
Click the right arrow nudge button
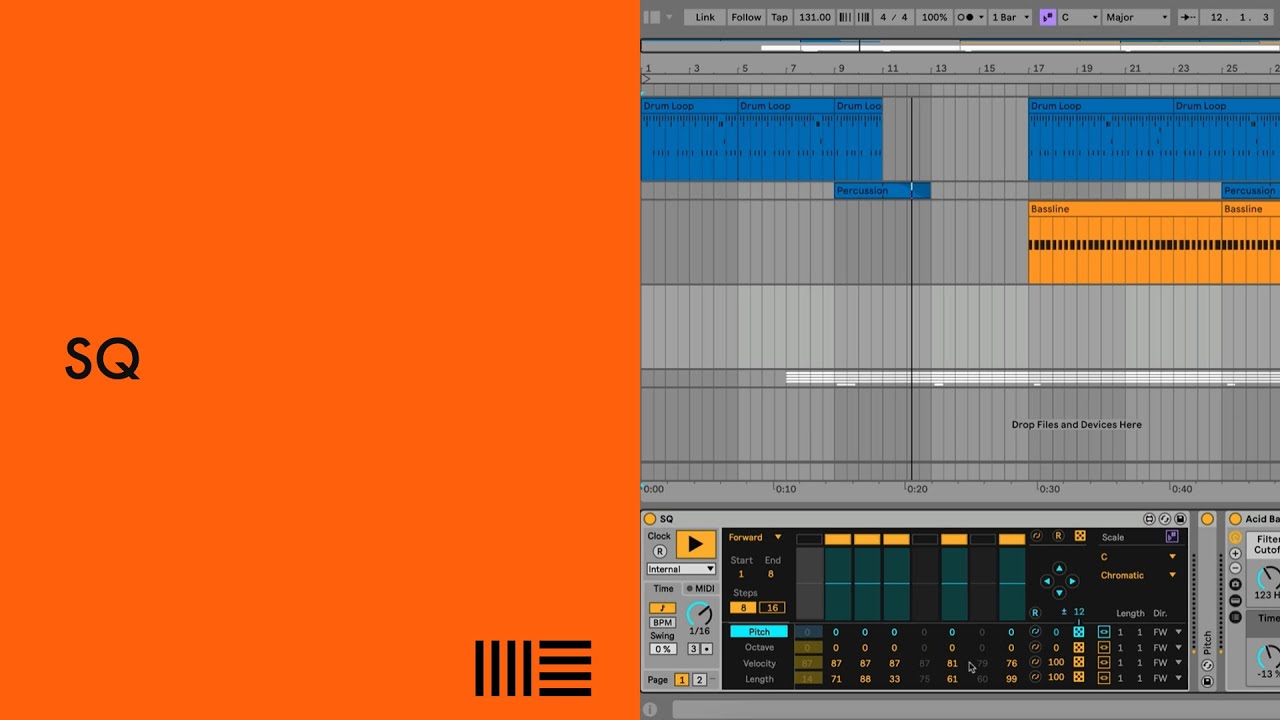(x=1071, y=581)
